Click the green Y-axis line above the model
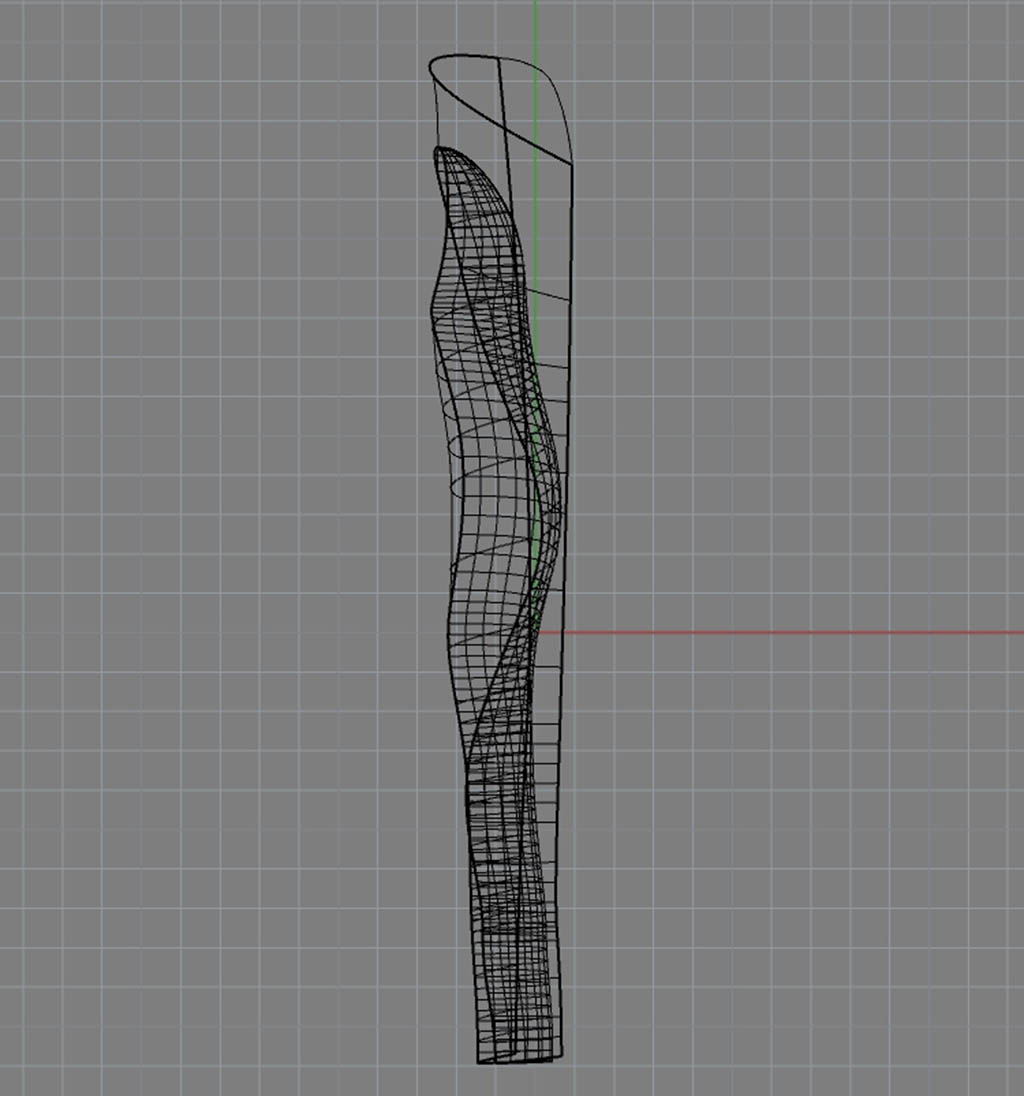The height and width of the screenshot is (1096, 1024). (x=535, y=28)
